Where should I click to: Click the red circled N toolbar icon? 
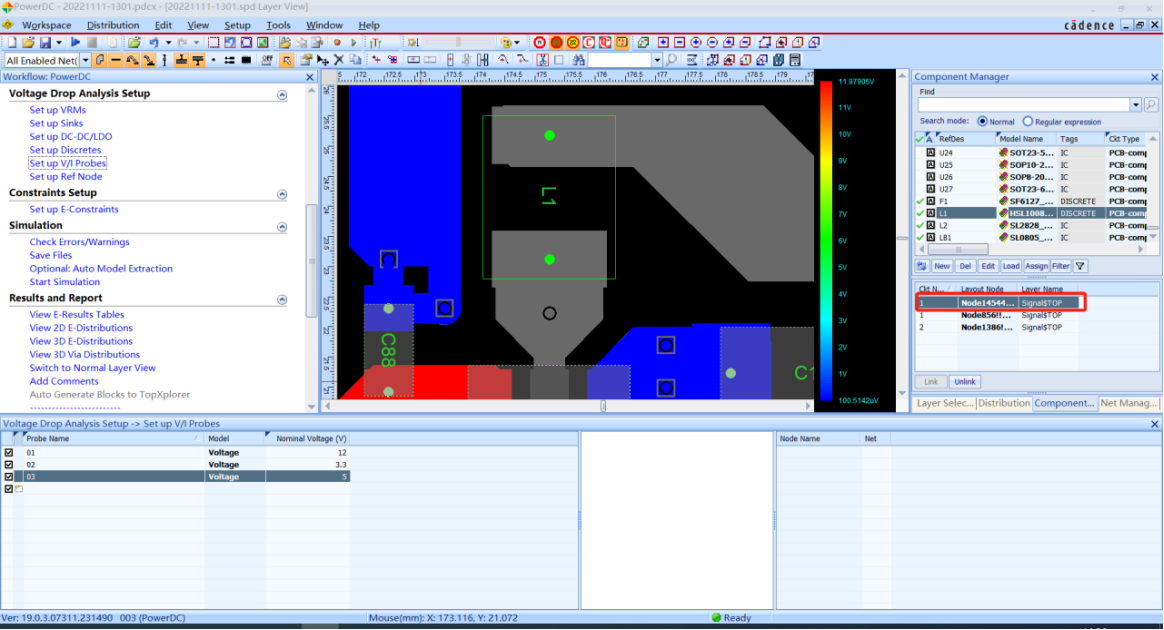coord(540,42)
